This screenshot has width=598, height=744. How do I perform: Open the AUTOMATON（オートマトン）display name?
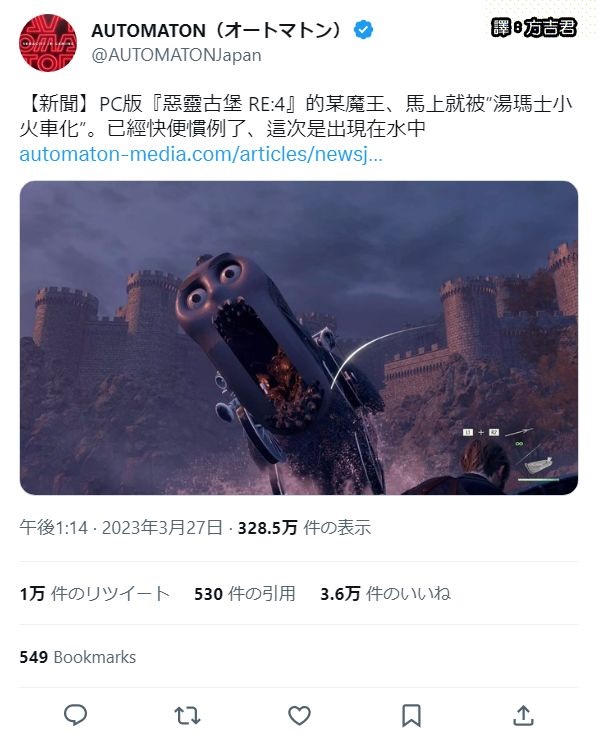point(216,30)
